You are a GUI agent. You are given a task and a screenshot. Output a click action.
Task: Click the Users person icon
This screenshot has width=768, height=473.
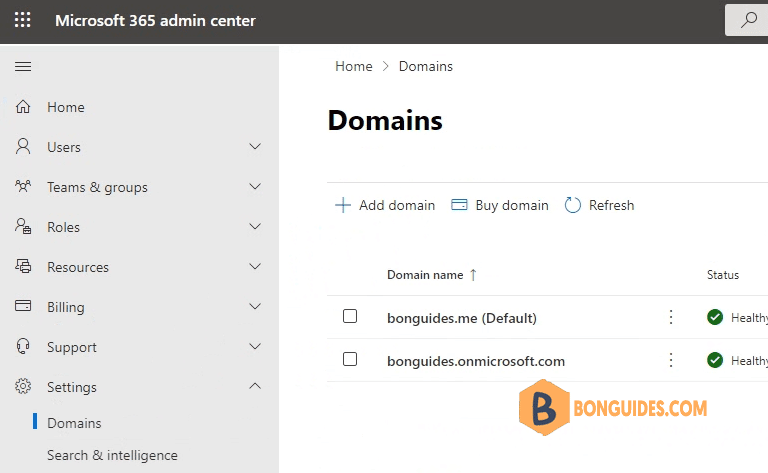[23, 146]
